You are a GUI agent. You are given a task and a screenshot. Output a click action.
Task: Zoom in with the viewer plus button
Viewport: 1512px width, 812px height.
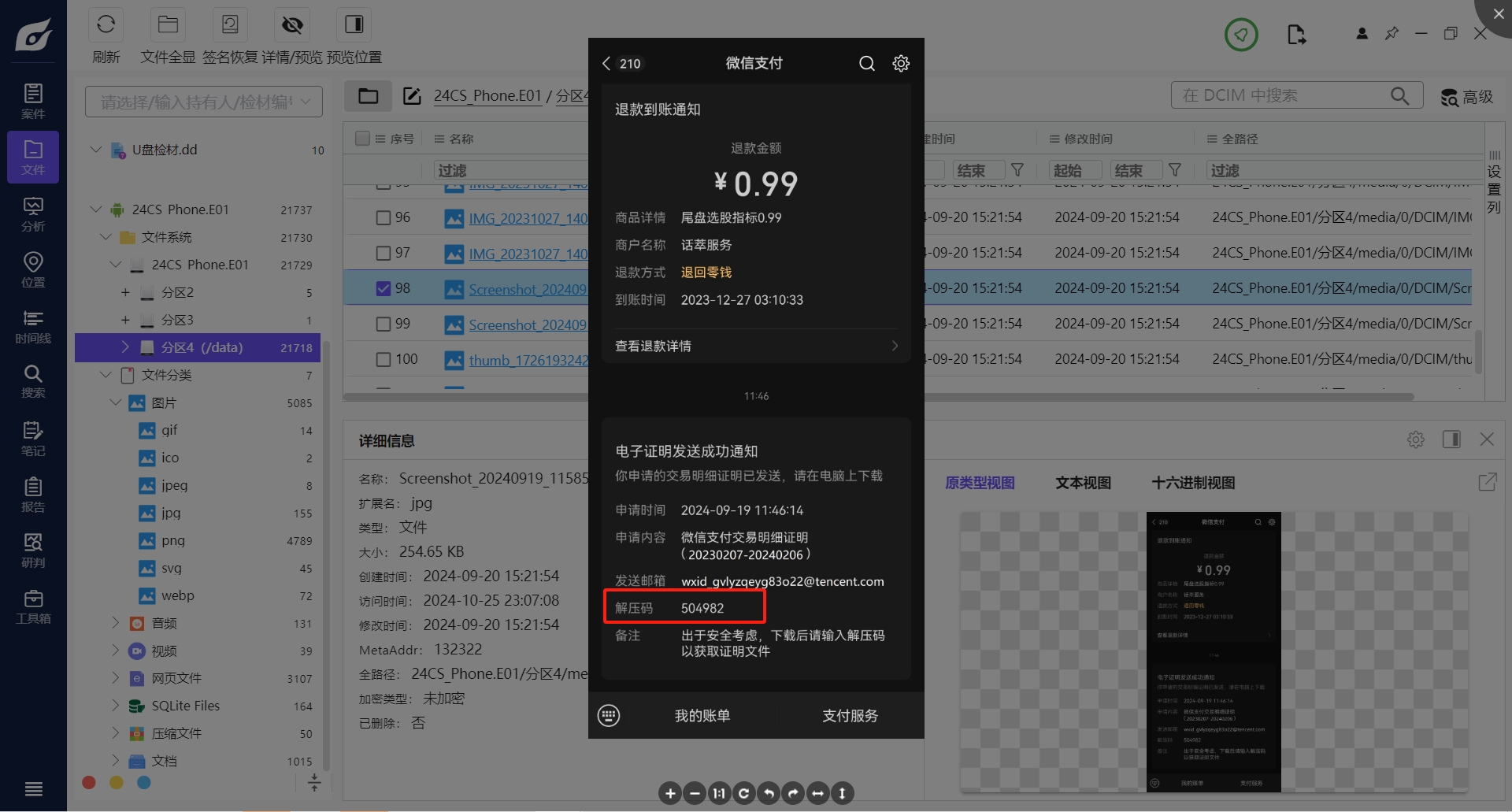point(670,793)
